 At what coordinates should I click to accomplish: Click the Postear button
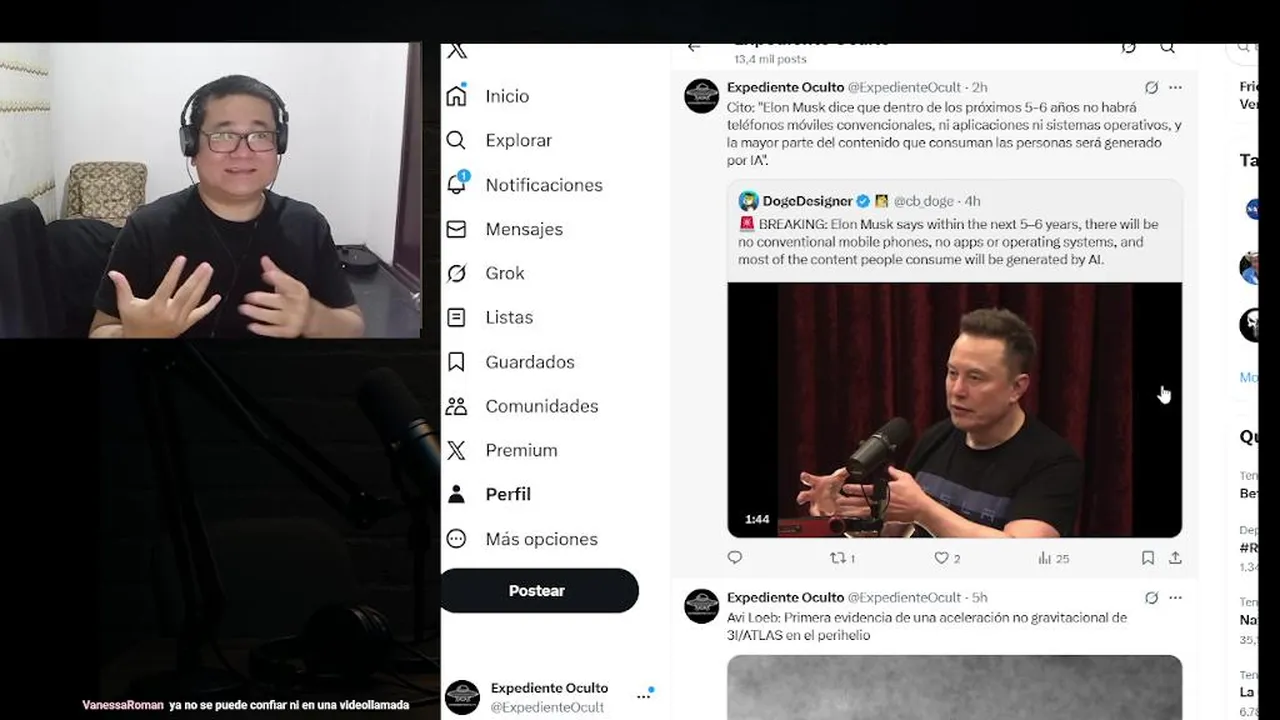click(x=539, y=591)
